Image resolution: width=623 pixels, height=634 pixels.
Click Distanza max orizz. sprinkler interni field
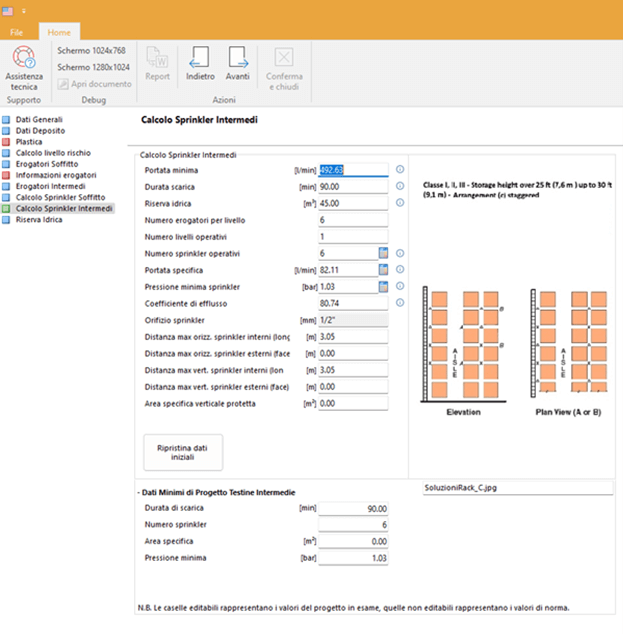point(353,337)
